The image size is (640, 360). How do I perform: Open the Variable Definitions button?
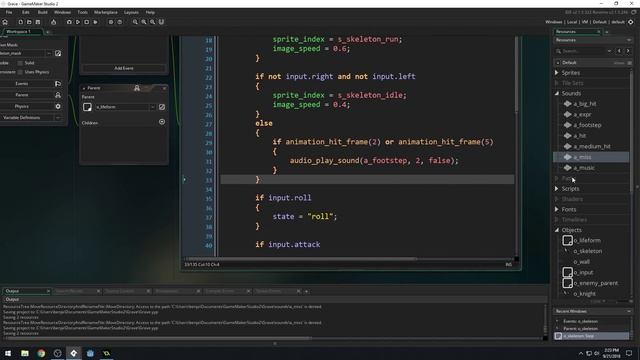point(21,118)
